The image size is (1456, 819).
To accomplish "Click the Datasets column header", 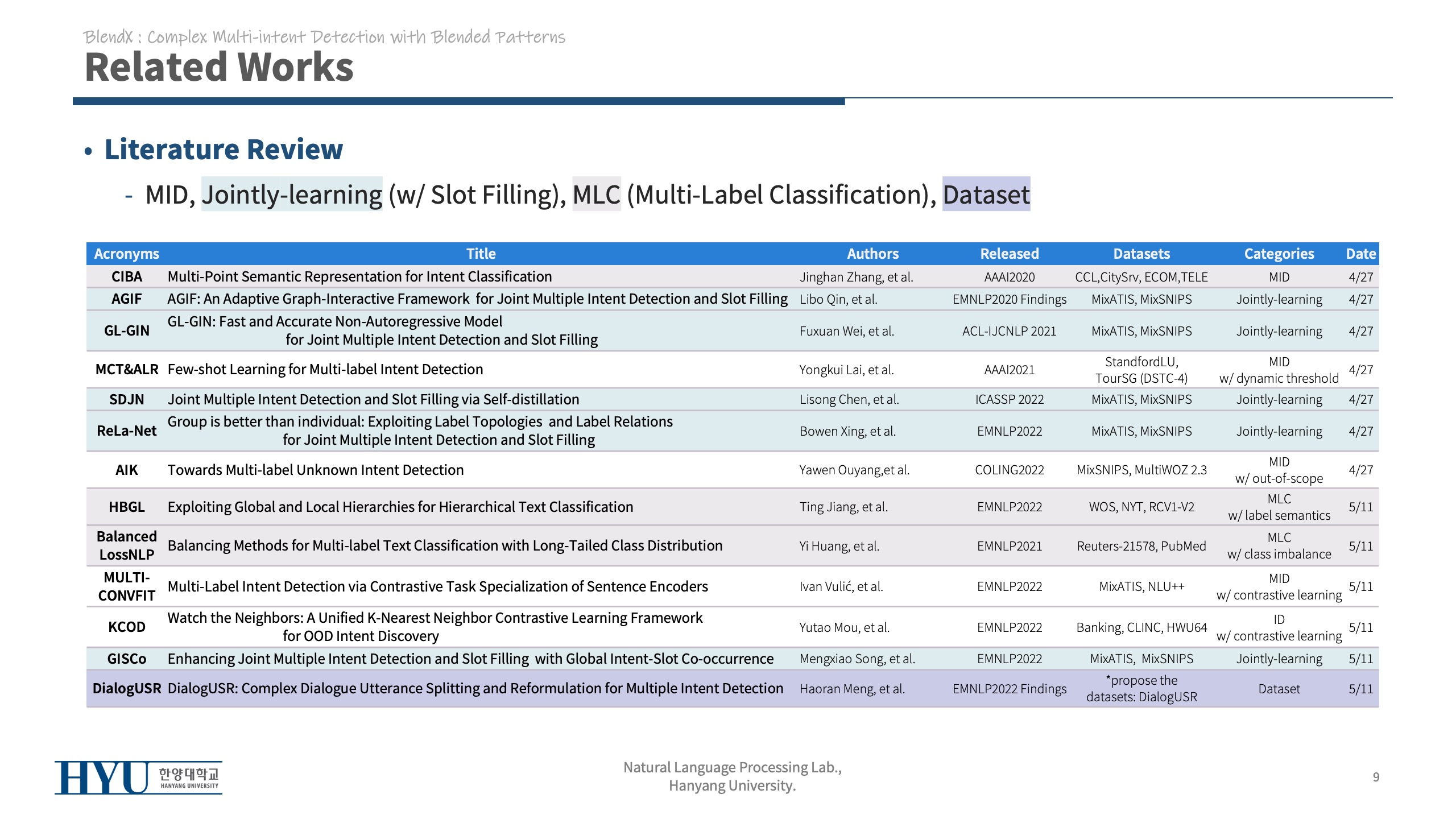I will (x=1141, y=254).
